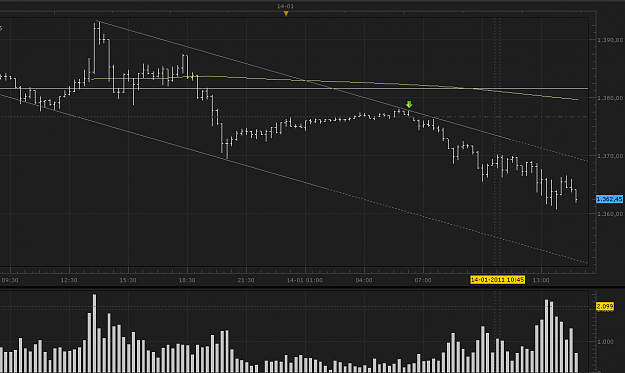Click the 21:30 time axis label
The width and height of the screenshot is (625, 373).
click(x=246, y=280)
